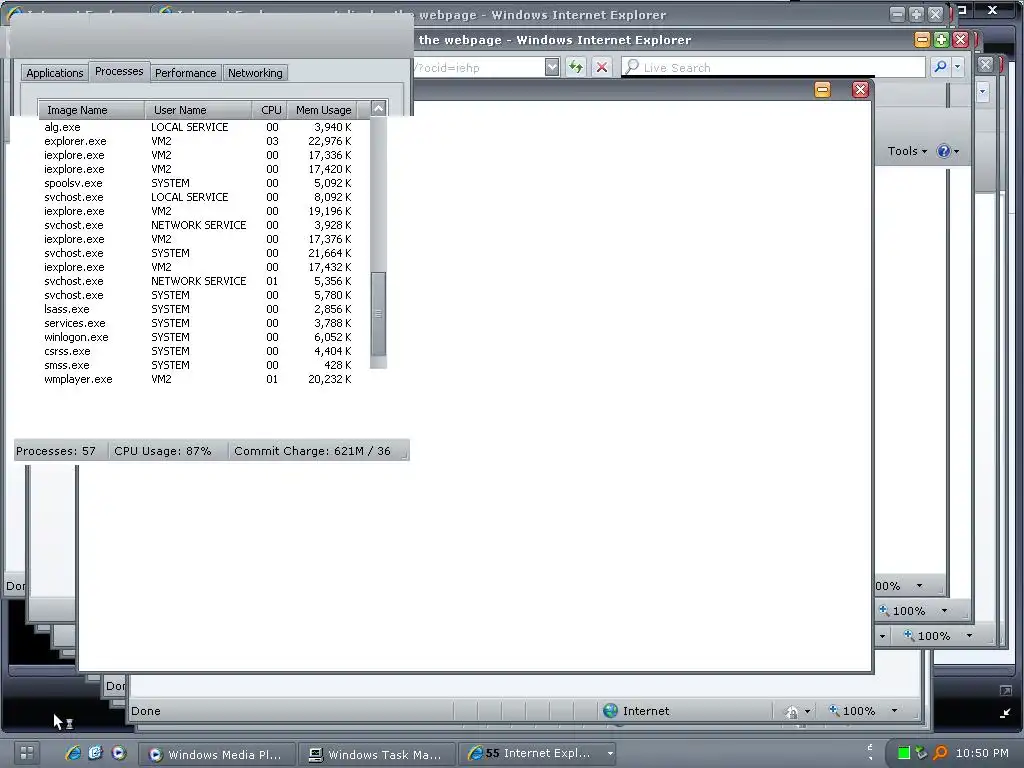Select the alg.exe process row
This screenshot has width=1024, height=768.
[x=198, y=127]
